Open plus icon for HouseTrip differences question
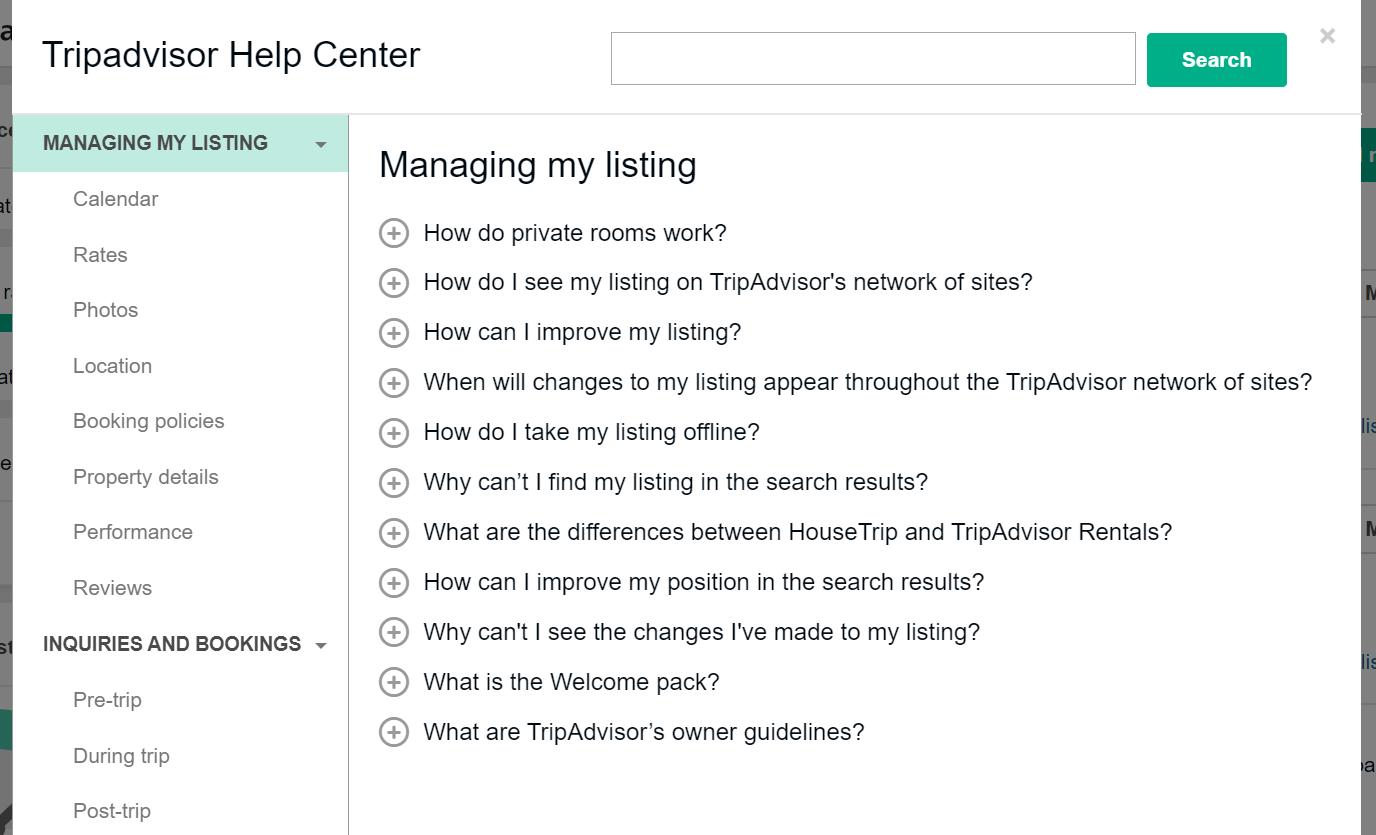 coord(394,533)
